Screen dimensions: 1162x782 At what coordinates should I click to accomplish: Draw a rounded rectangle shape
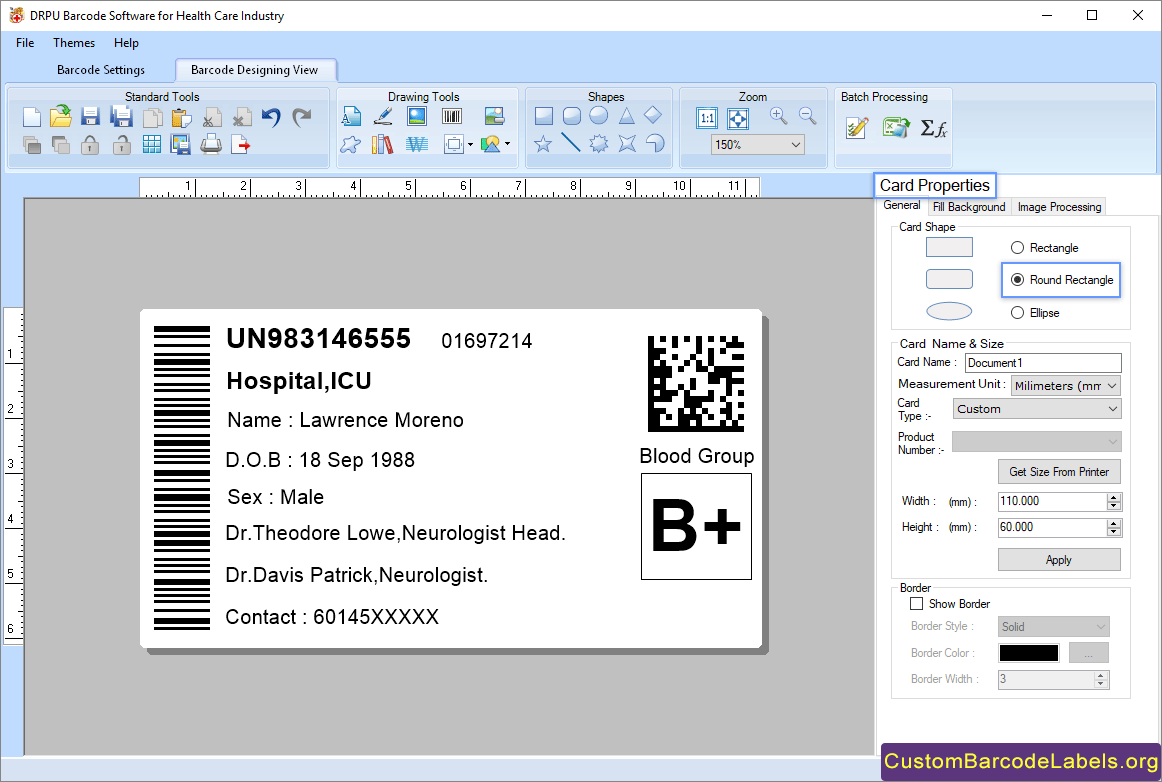coord(571,116)
